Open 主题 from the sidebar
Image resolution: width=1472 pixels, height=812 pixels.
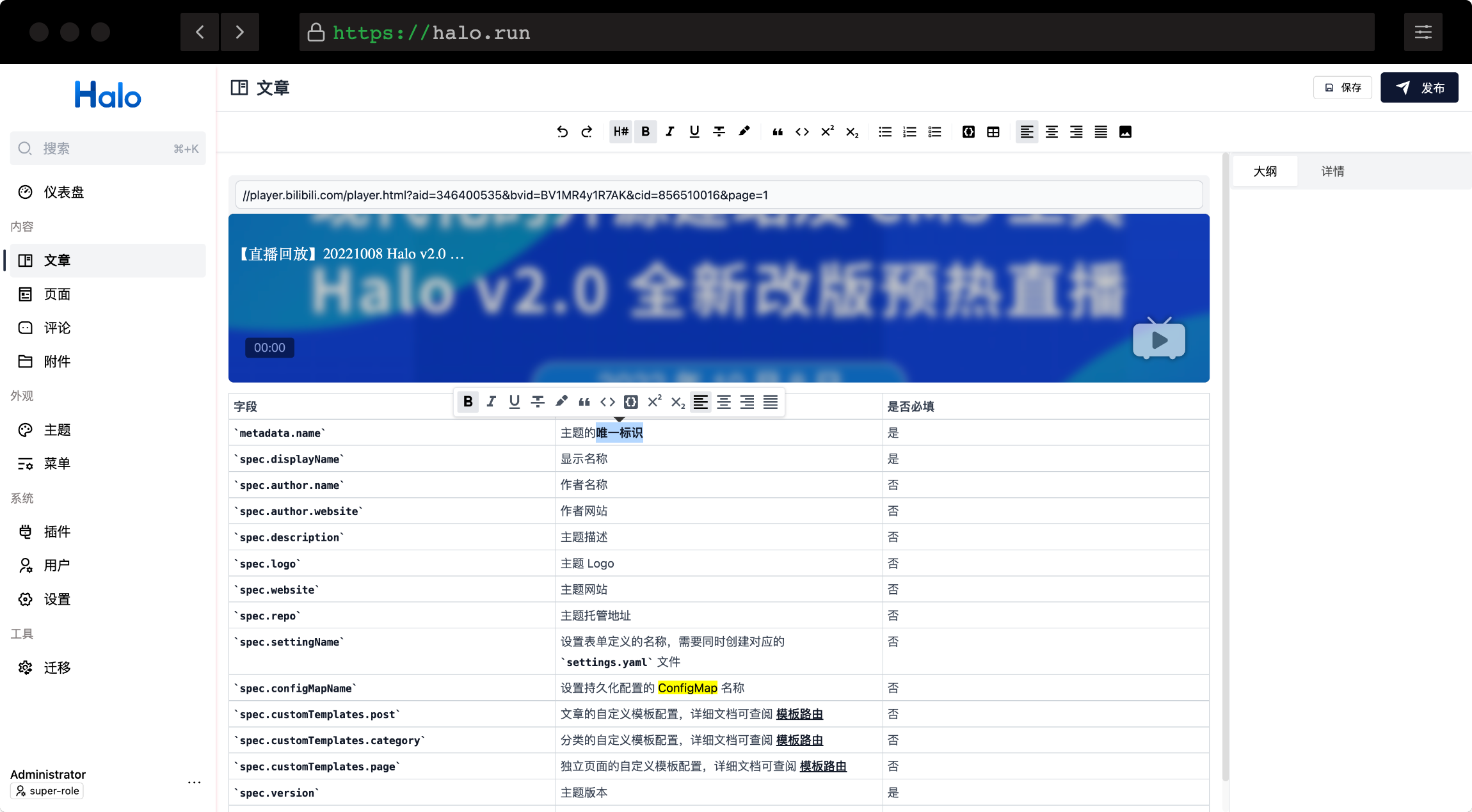coord(57,429)
